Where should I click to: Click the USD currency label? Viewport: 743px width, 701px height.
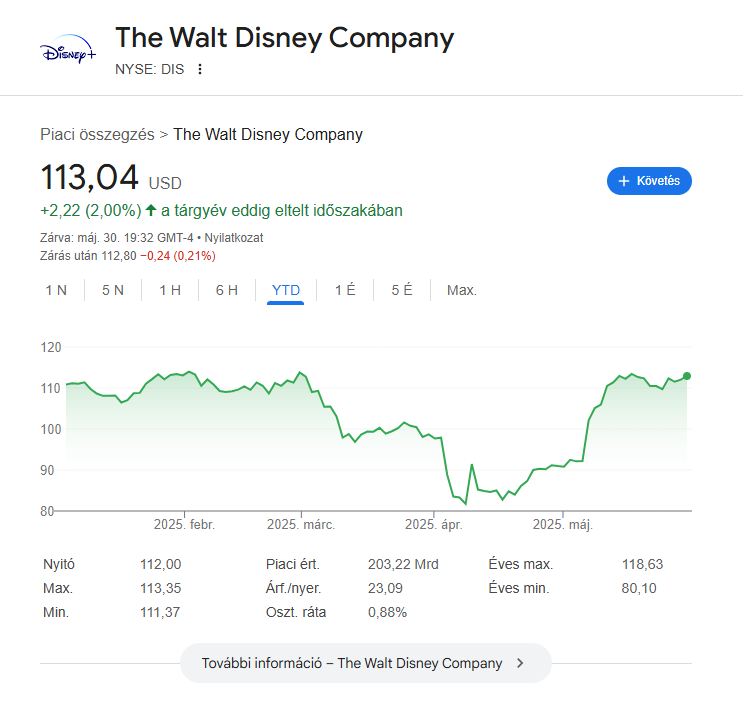click(165, 183)
